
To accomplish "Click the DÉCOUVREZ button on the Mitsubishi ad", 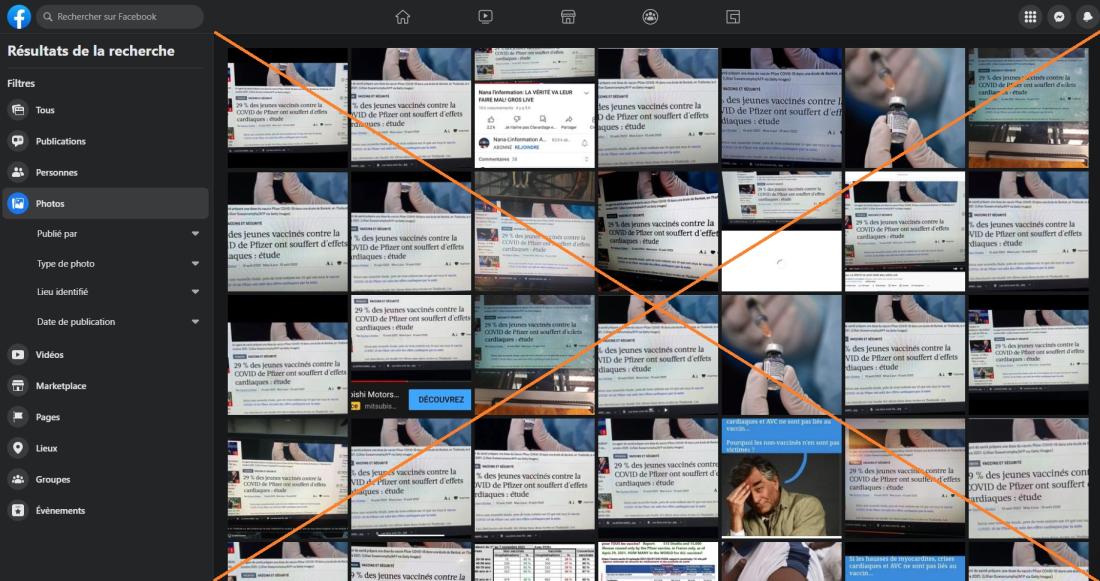I will [x=440, y=399].
